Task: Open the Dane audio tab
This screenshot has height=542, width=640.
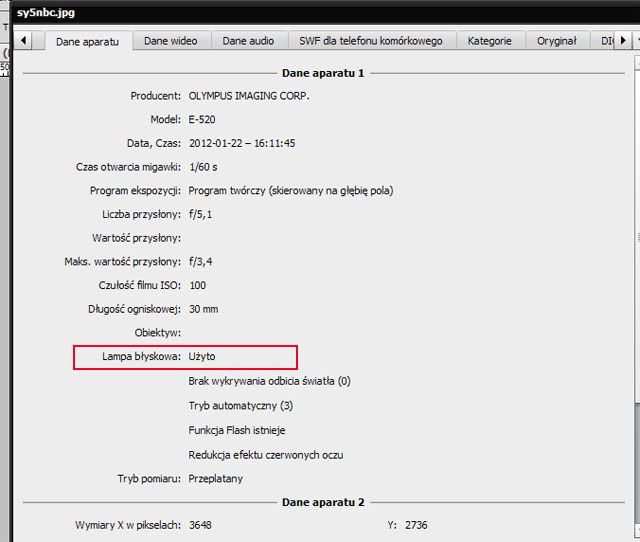Action: [x=248, y=41]
